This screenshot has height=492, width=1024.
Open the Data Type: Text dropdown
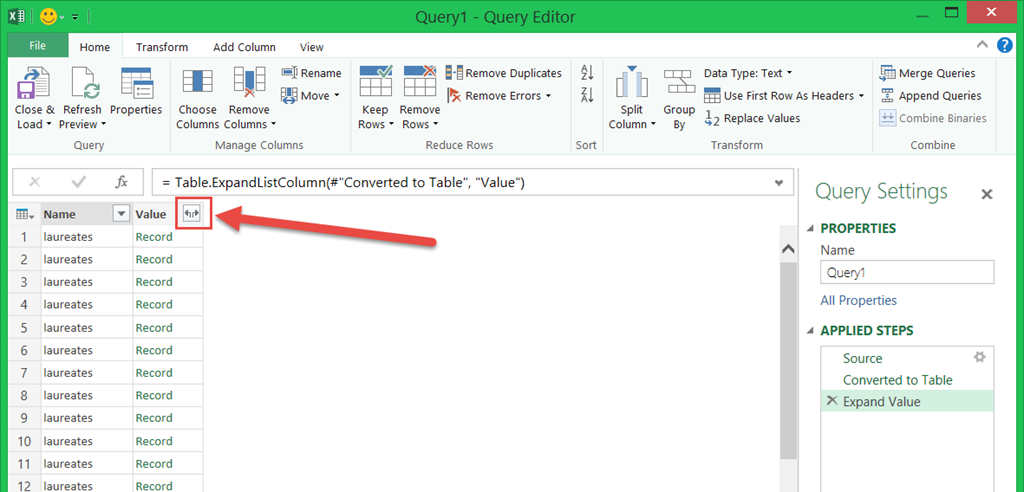(x=747, y=73)
